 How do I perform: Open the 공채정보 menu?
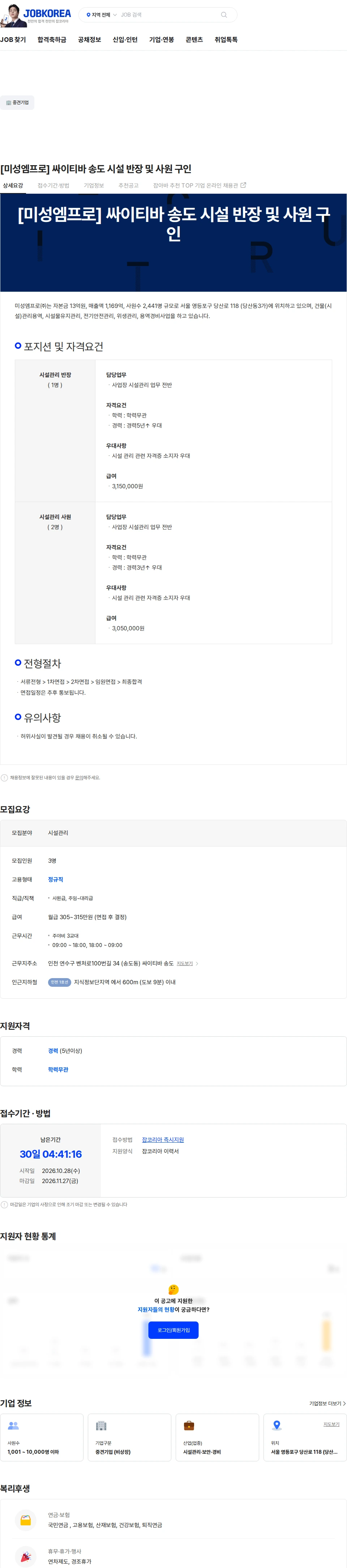pyautogui.click(x=90, y=39)
